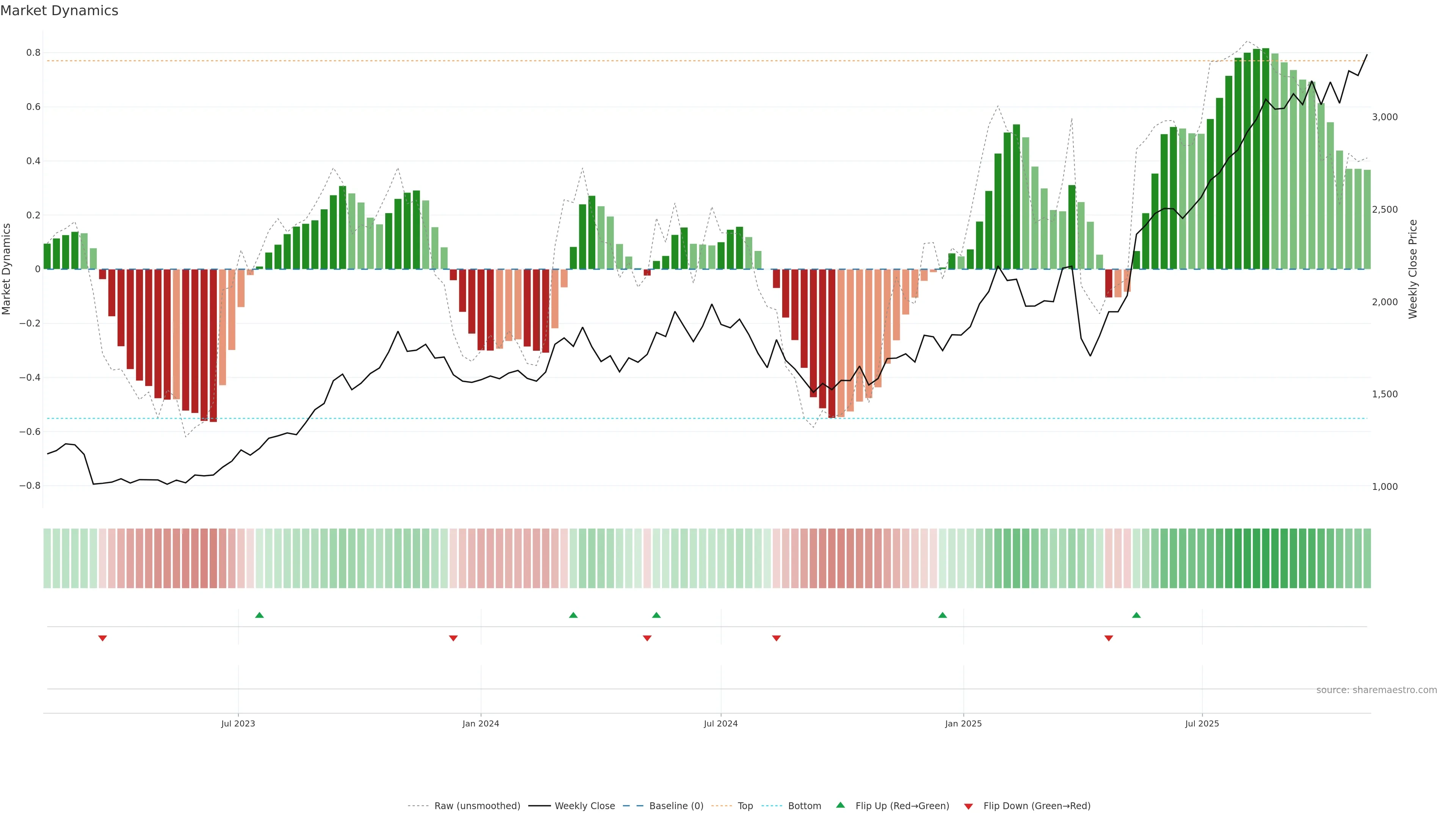Click the Jan 2025 axis label
The image size is (1456, 819).
point(963,723)
